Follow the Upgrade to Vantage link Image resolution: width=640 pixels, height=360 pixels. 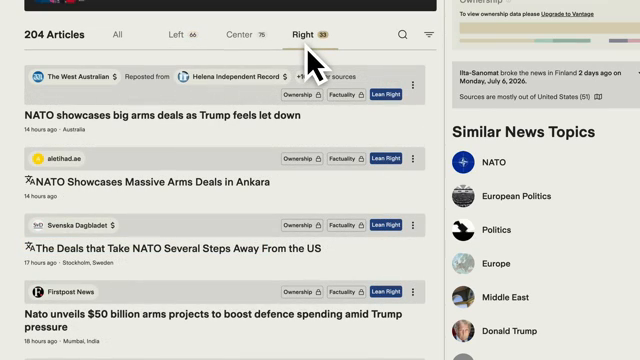(x=567, y=14)
